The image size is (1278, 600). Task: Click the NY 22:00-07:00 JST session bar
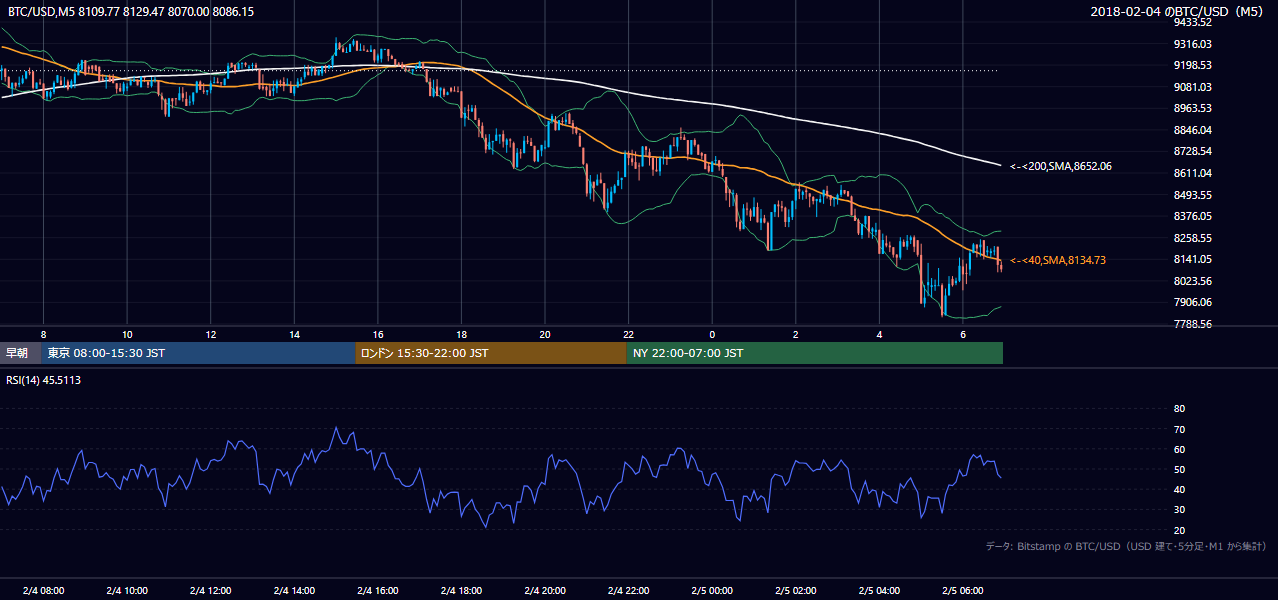815,353
